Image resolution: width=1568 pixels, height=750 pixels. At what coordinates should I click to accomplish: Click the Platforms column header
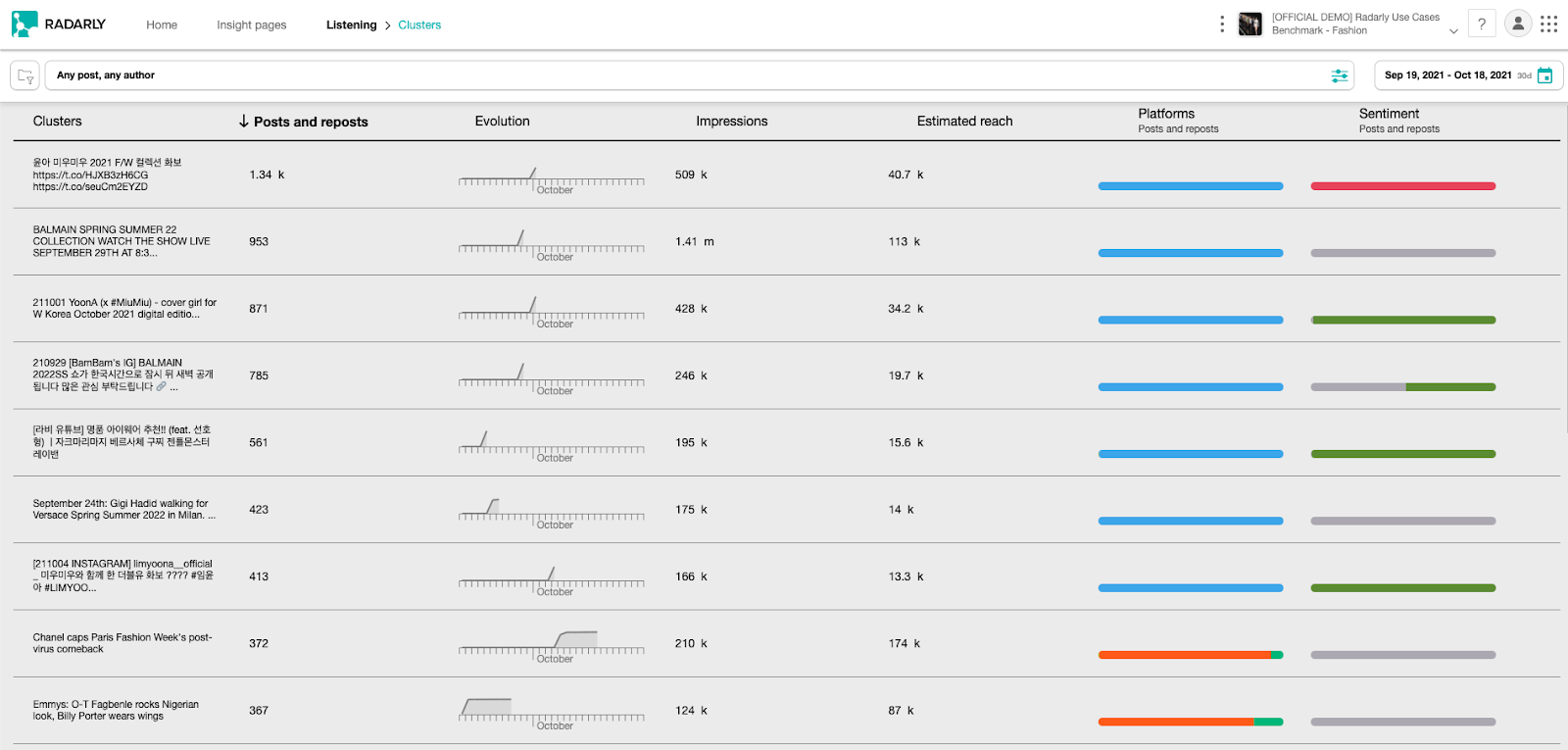click(1166, 114)
